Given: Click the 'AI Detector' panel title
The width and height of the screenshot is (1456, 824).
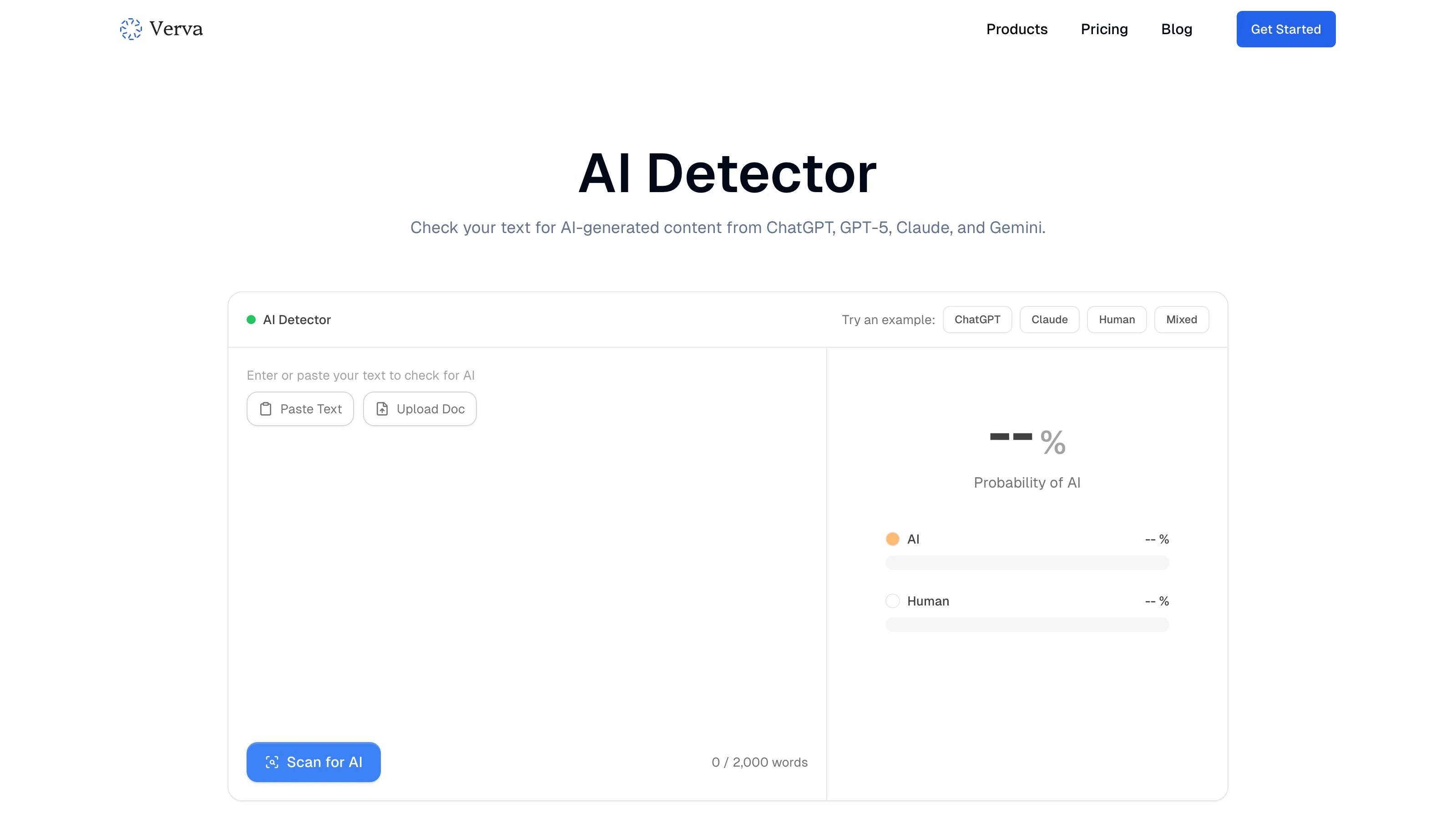Looking at the screenshot, I should [297, 320].
